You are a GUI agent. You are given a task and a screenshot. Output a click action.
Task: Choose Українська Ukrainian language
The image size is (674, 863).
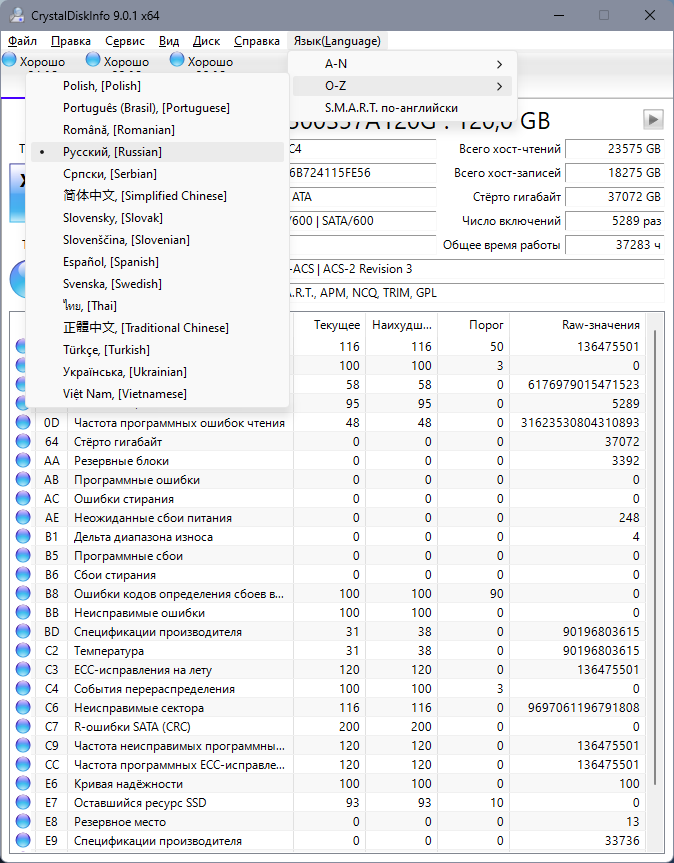coord(157,372)
